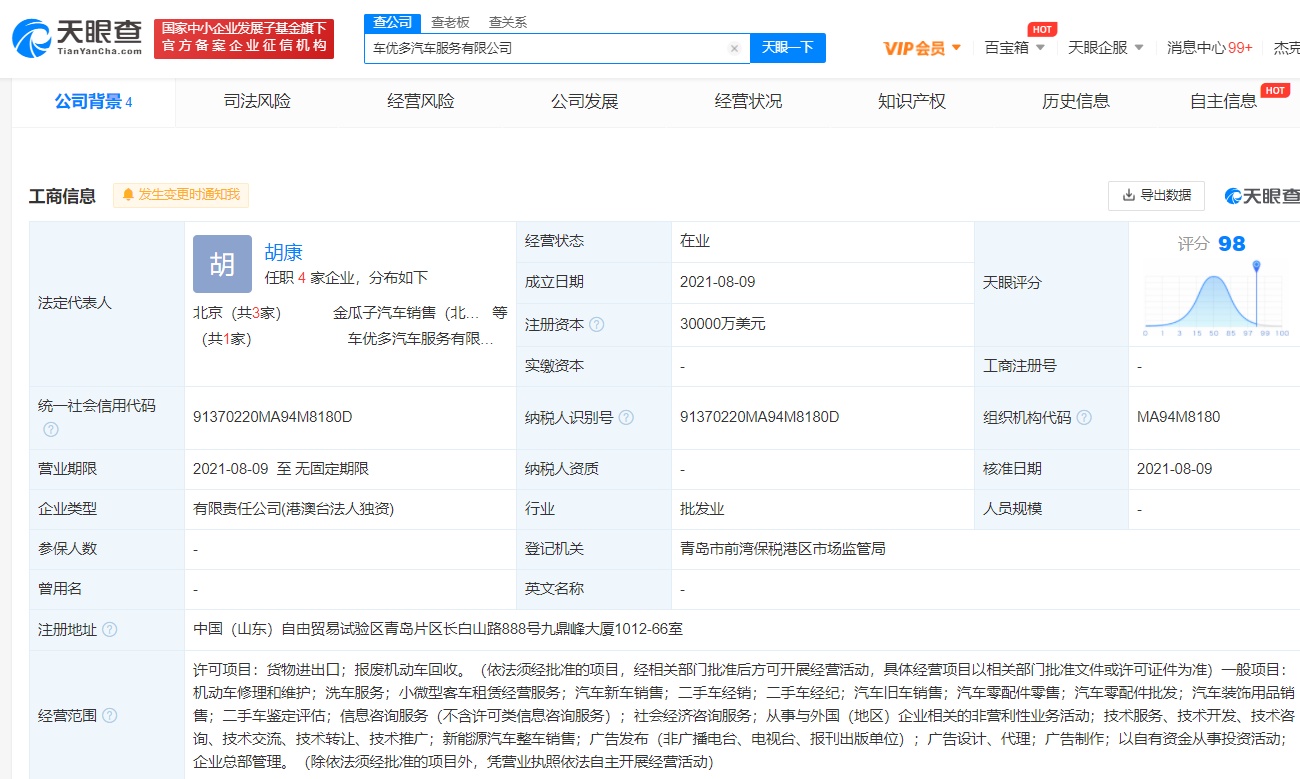Image resolution: width=1300 pixels, height=779 pixels.
Task: Click the 胡 avatar tile
Action: (222, 264)
